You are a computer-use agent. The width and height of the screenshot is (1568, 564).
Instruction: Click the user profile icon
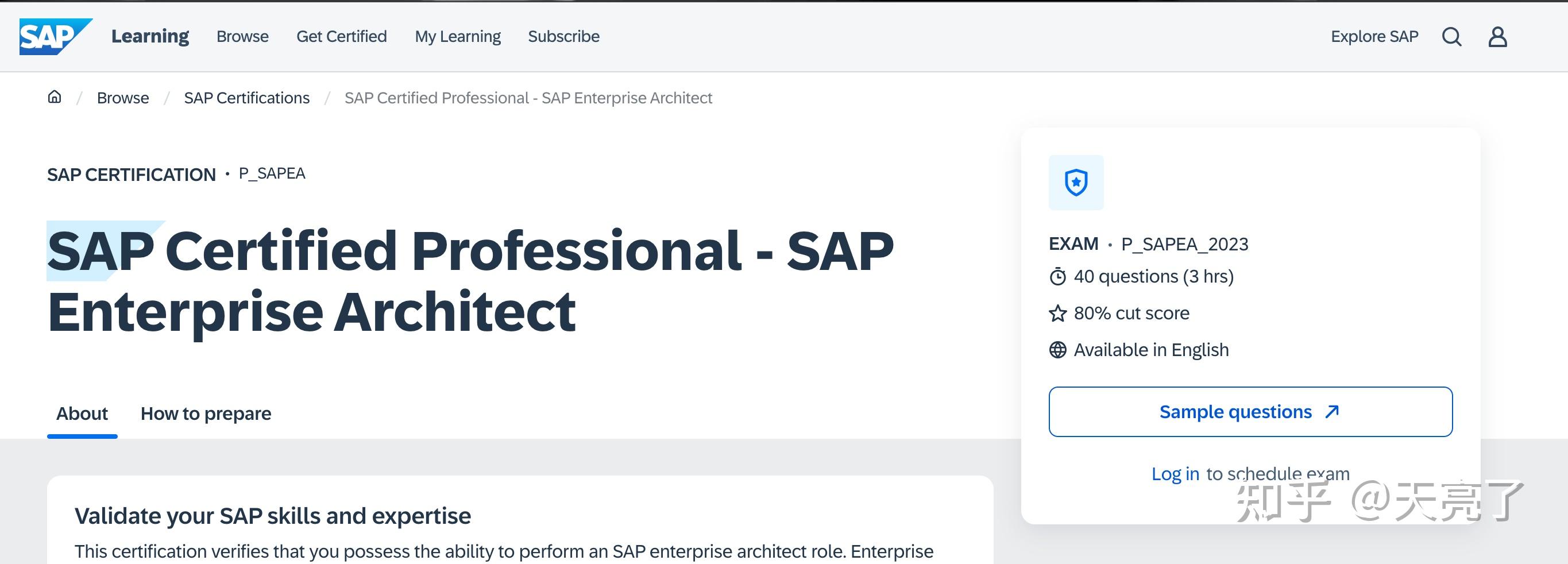[x=1497, y=37]
